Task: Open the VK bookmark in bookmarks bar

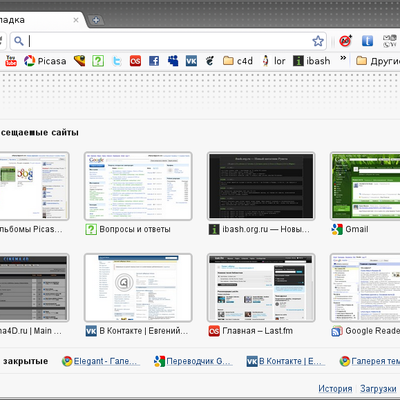Action: [x=191, y=61]
